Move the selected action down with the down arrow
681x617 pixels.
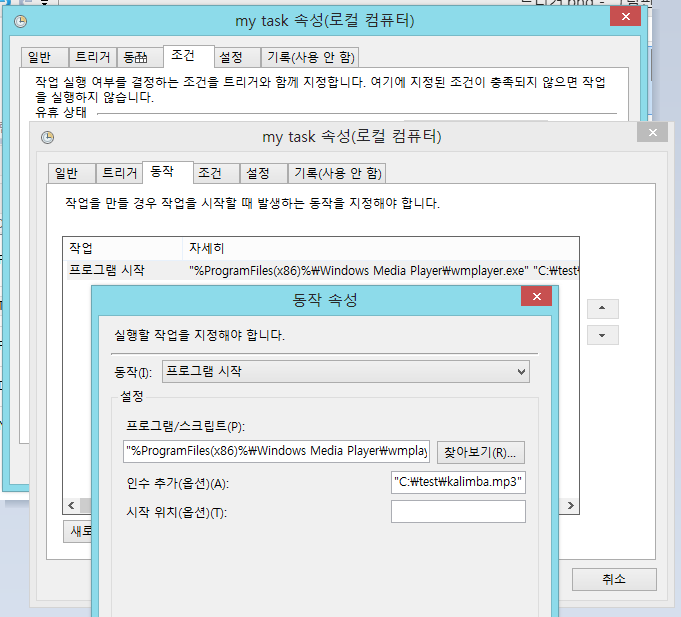click(x=604, y=335)
